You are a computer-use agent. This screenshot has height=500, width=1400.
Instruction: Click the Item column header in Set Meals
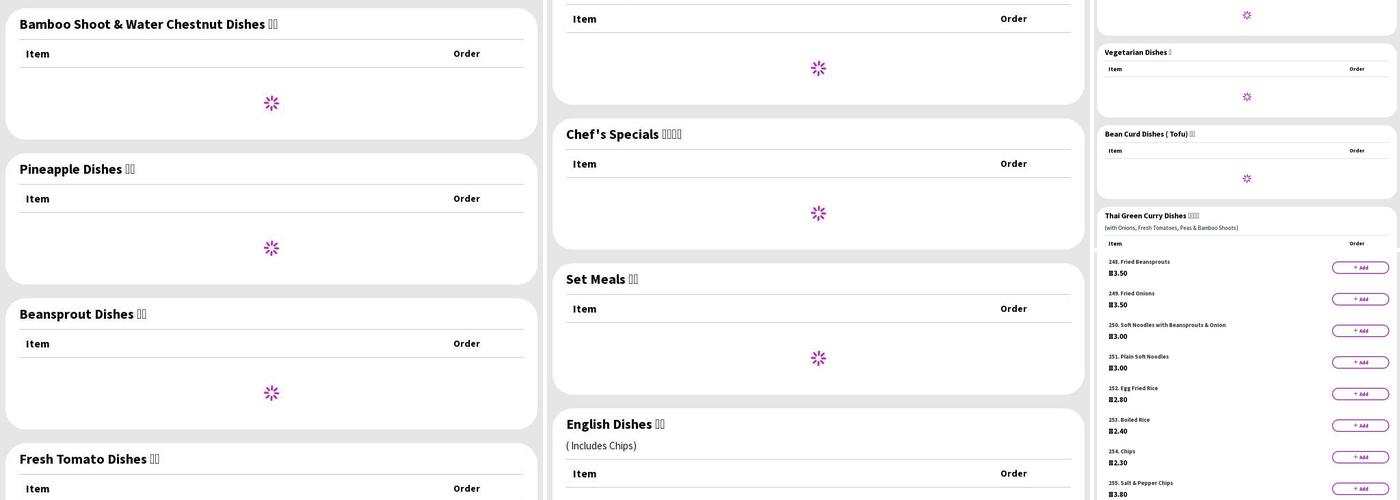tap(584, 309)
